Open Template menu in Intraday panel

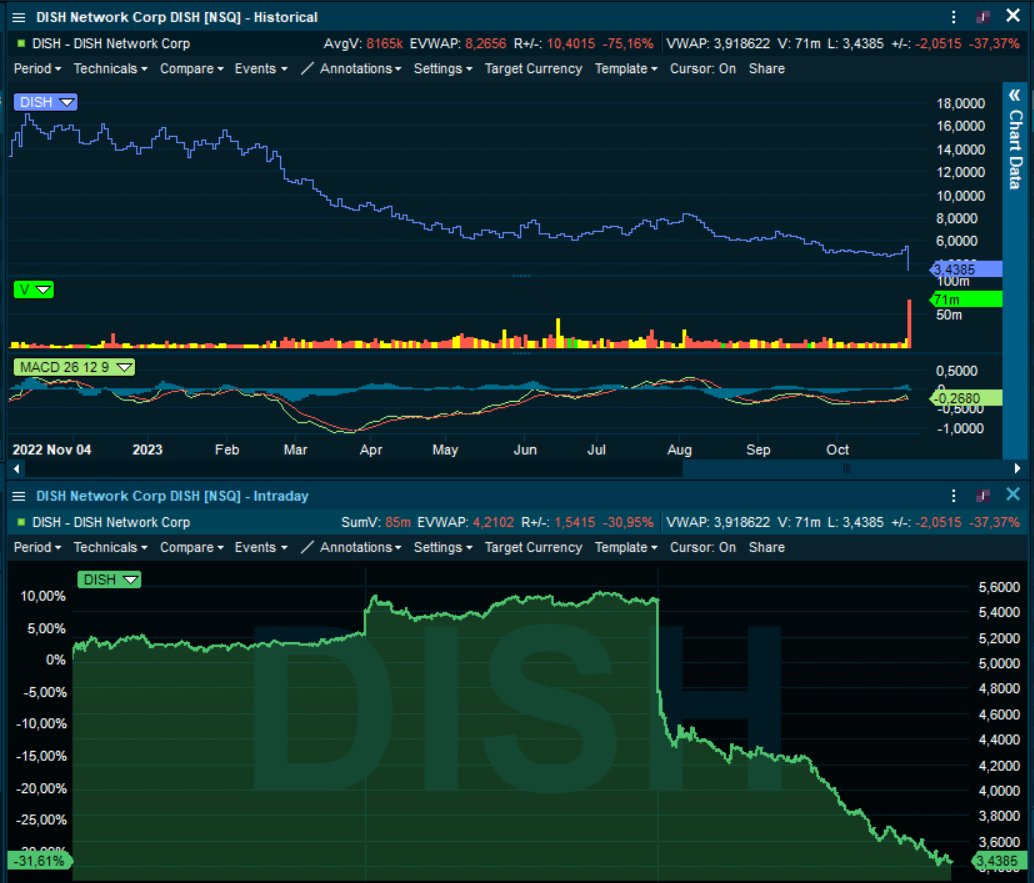pos(626,547)
